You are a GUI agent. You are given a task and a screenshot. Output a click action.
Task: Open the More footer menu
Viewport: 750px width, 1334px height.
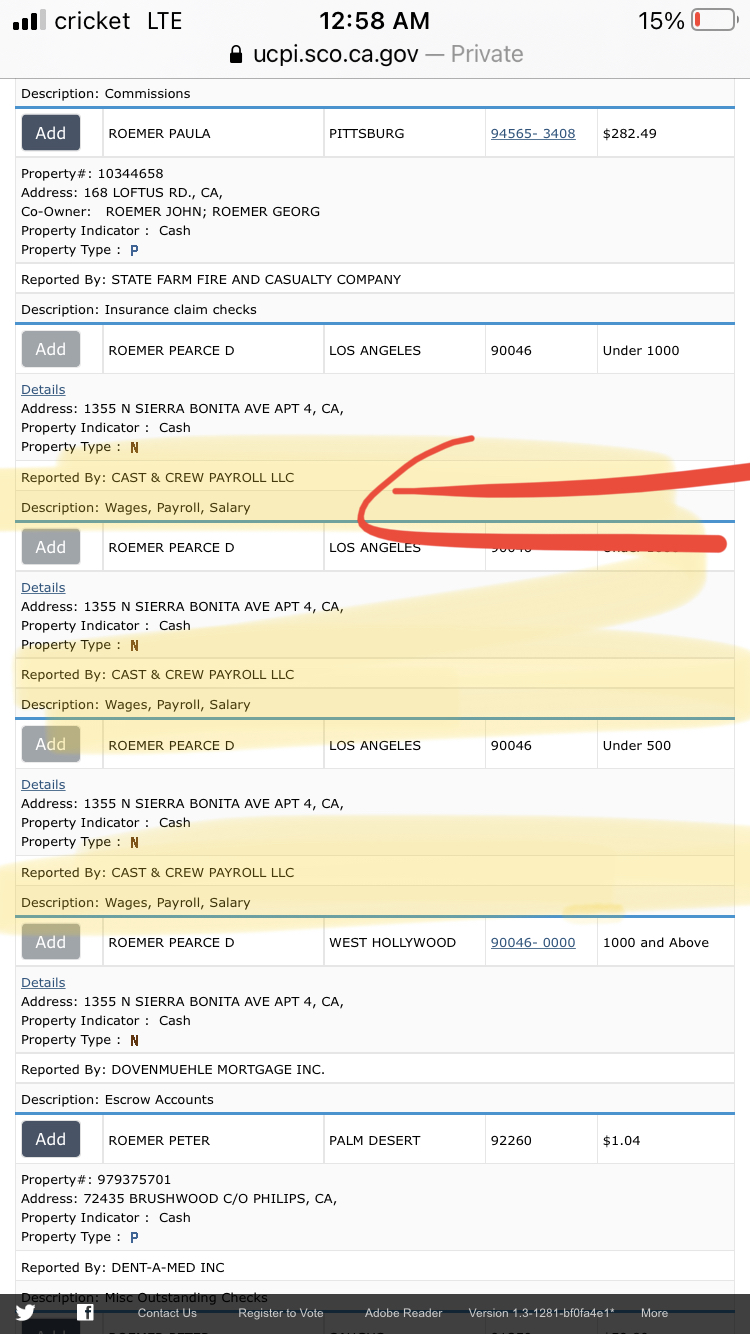(x=654, y=1313)
